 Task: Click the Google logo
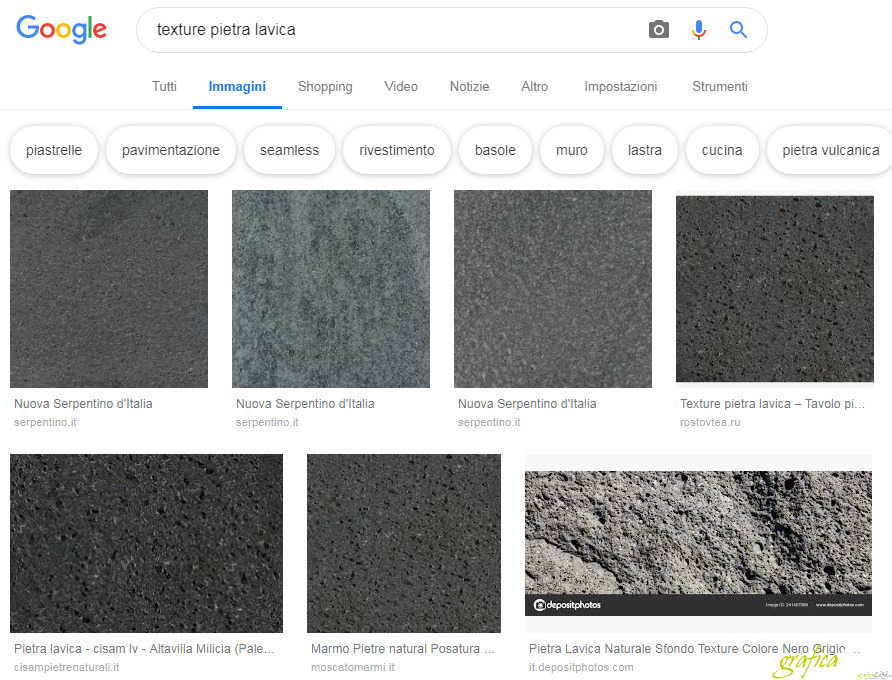(61, 30)
